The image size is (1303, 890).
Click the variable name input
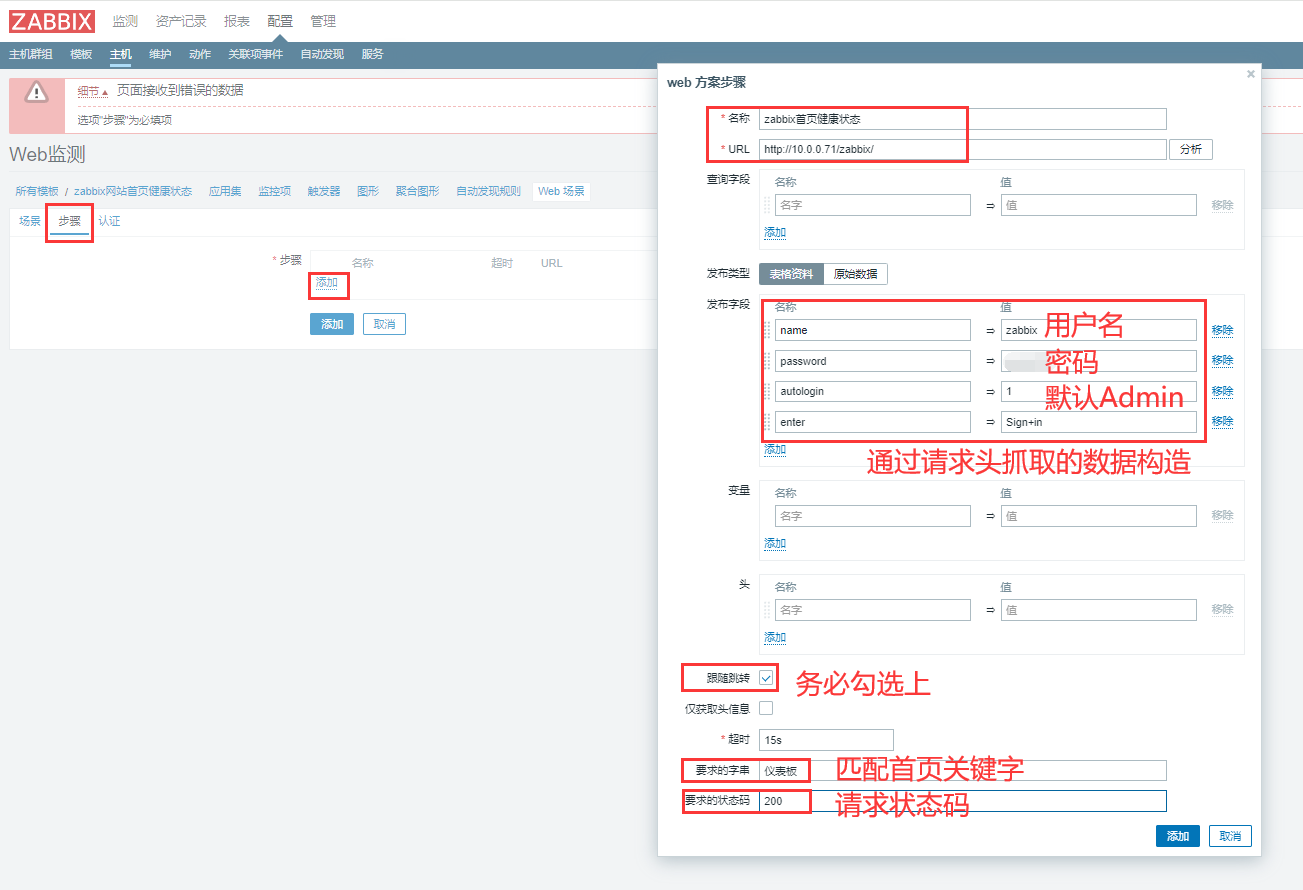873,516
